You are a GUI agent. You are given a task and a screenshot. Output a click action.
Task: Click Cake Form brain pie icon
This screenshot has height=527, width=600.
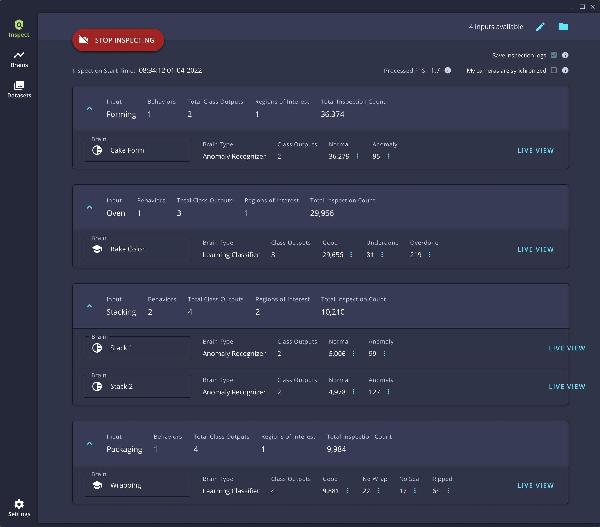(97, 150)
